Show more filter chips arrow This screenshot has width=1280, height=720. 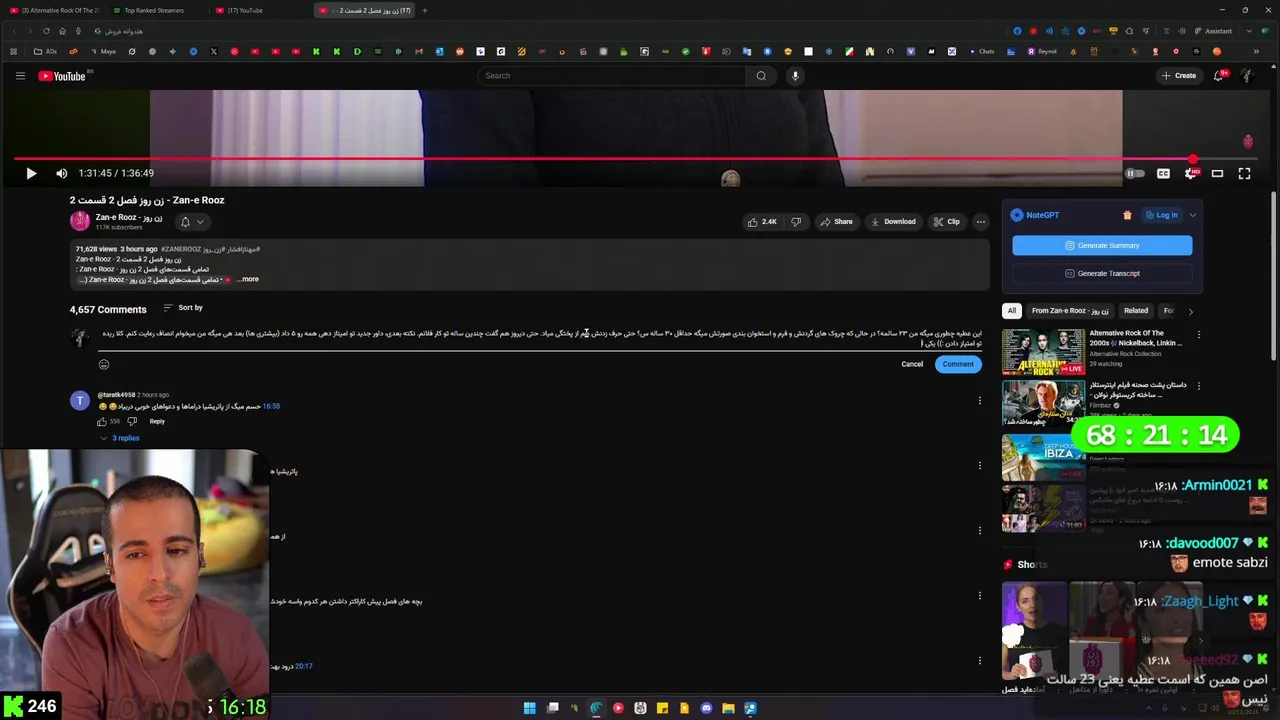point(1190,311)
